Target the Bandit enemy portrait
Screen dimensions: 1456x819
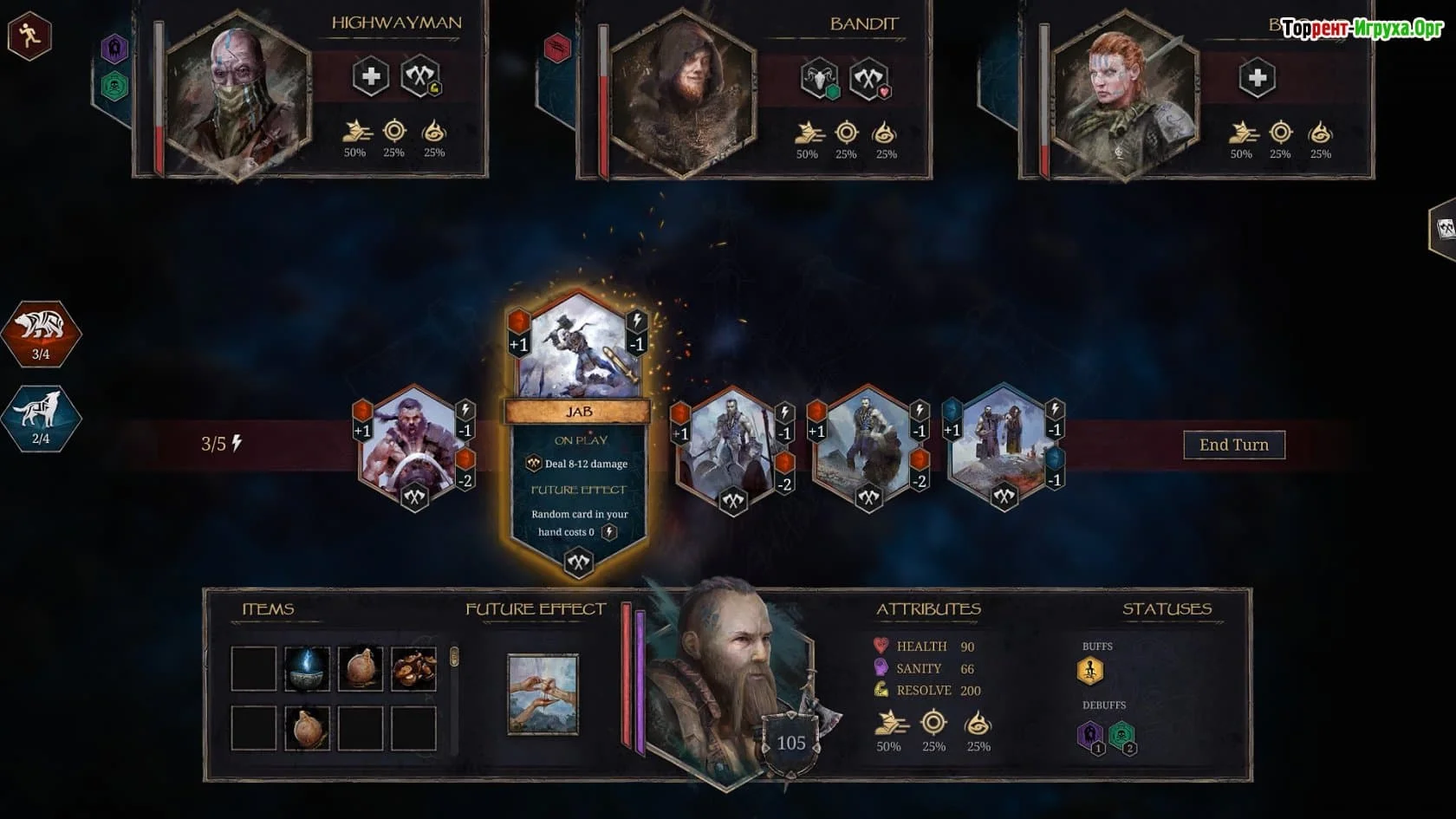point(684,94)
